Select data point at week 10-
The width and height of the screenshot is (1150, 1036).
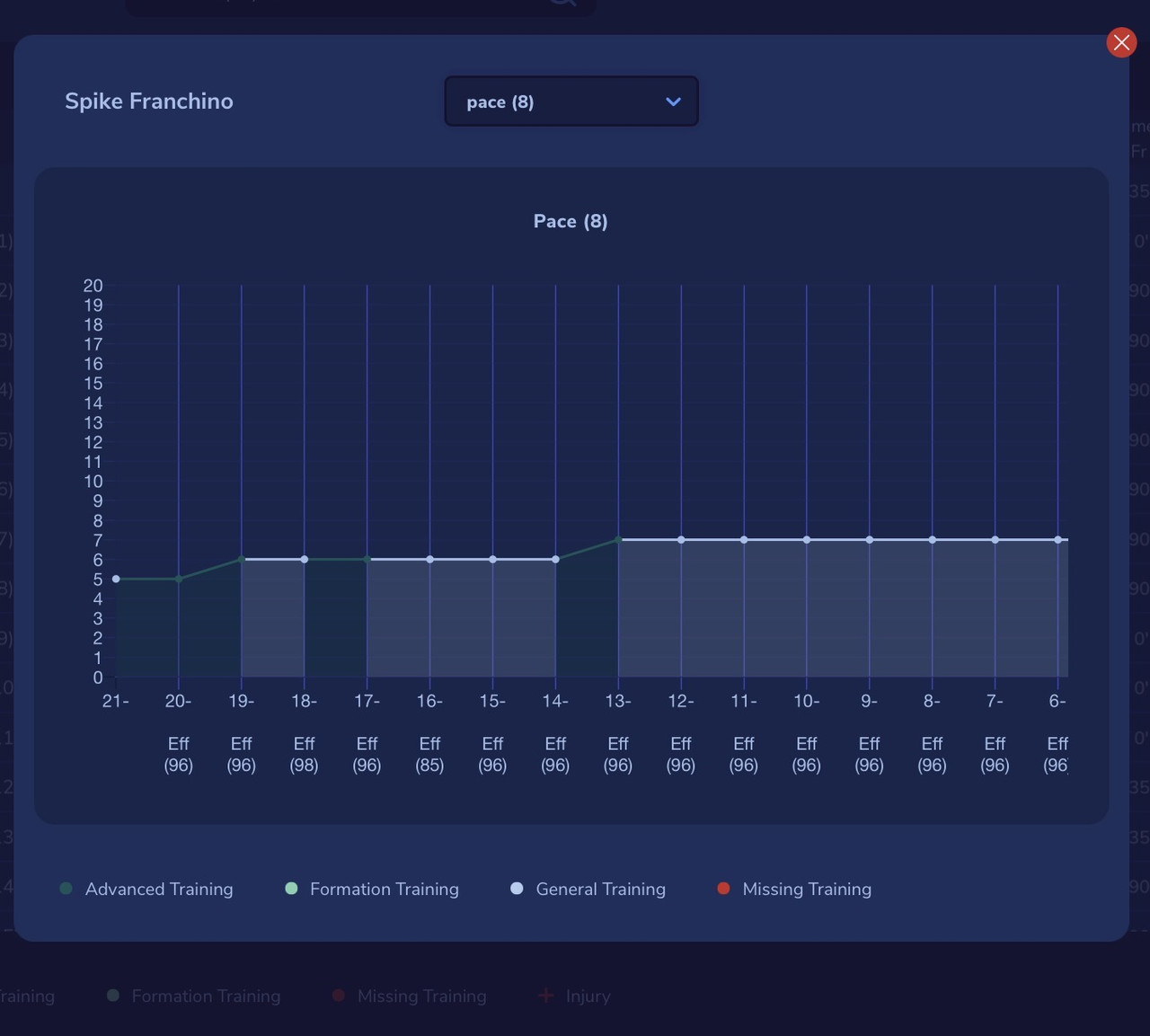click(x=807, y=540)
